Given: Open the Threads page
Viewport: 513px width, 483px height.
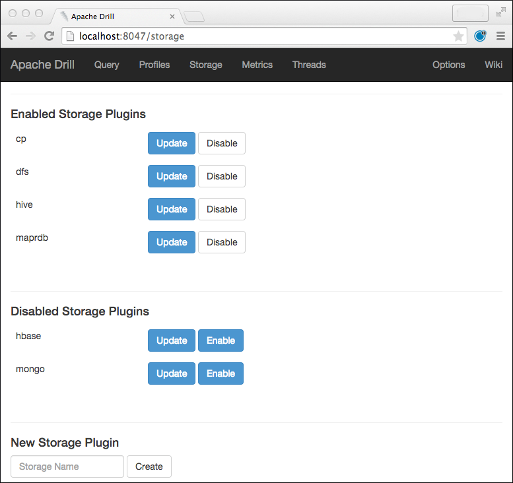Looking at the screenshot, I should point(309,65).
